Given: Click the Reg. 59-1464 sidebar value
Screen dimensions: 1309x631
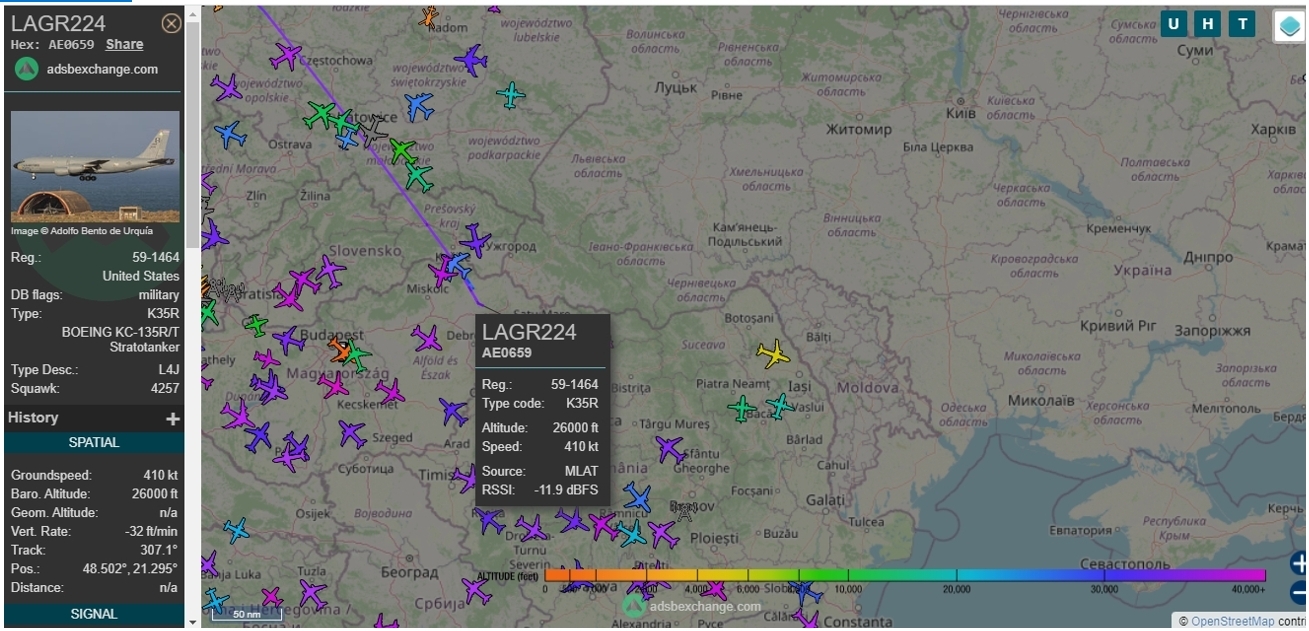Looking at the screenshot, I should (x=156, y=257).
